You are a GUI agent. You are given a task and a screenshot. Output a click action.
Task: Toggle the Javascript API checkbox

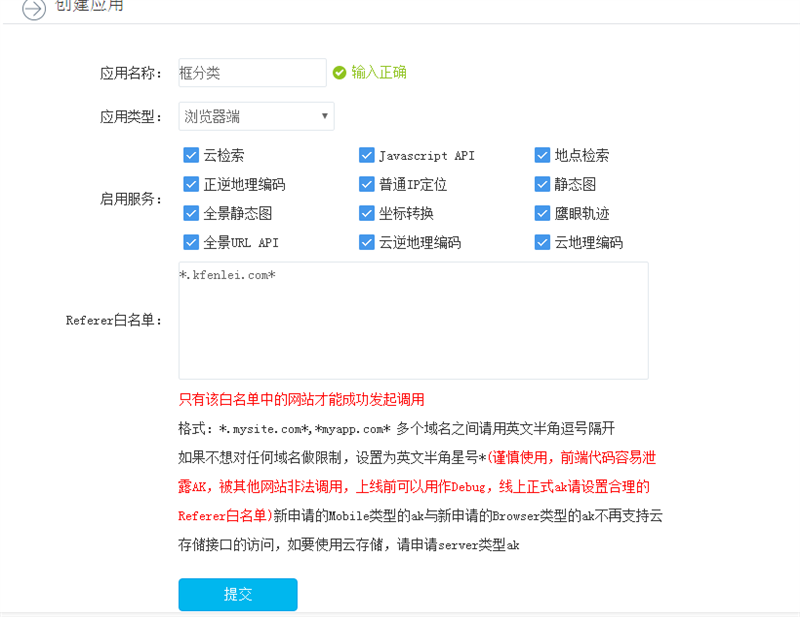[366, 155]
